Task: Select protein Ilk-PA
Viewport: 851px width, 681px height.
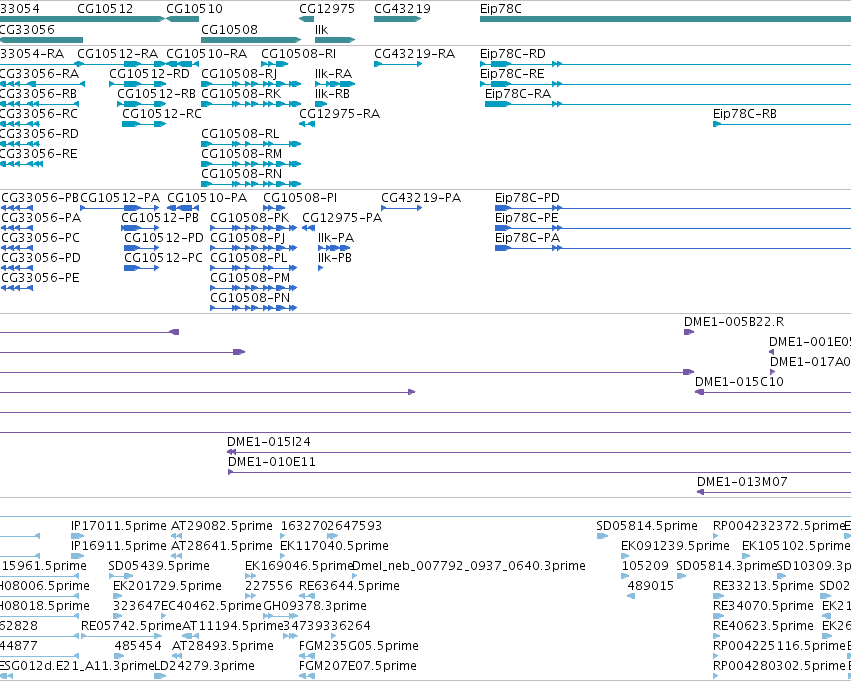Action: 336,238
